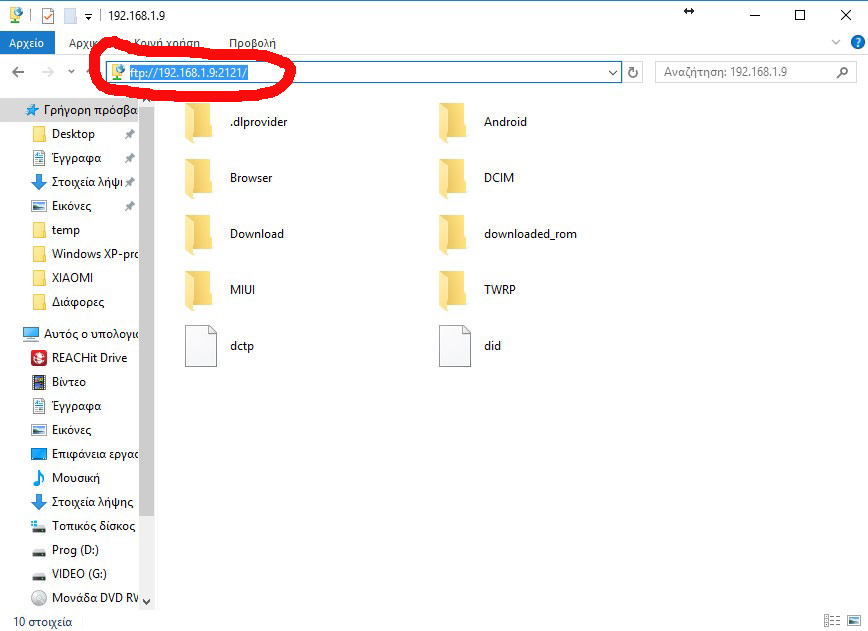Click the search box for 192.168.1.9
Viewport: 868px width, 631px height.
click(756, 72)
